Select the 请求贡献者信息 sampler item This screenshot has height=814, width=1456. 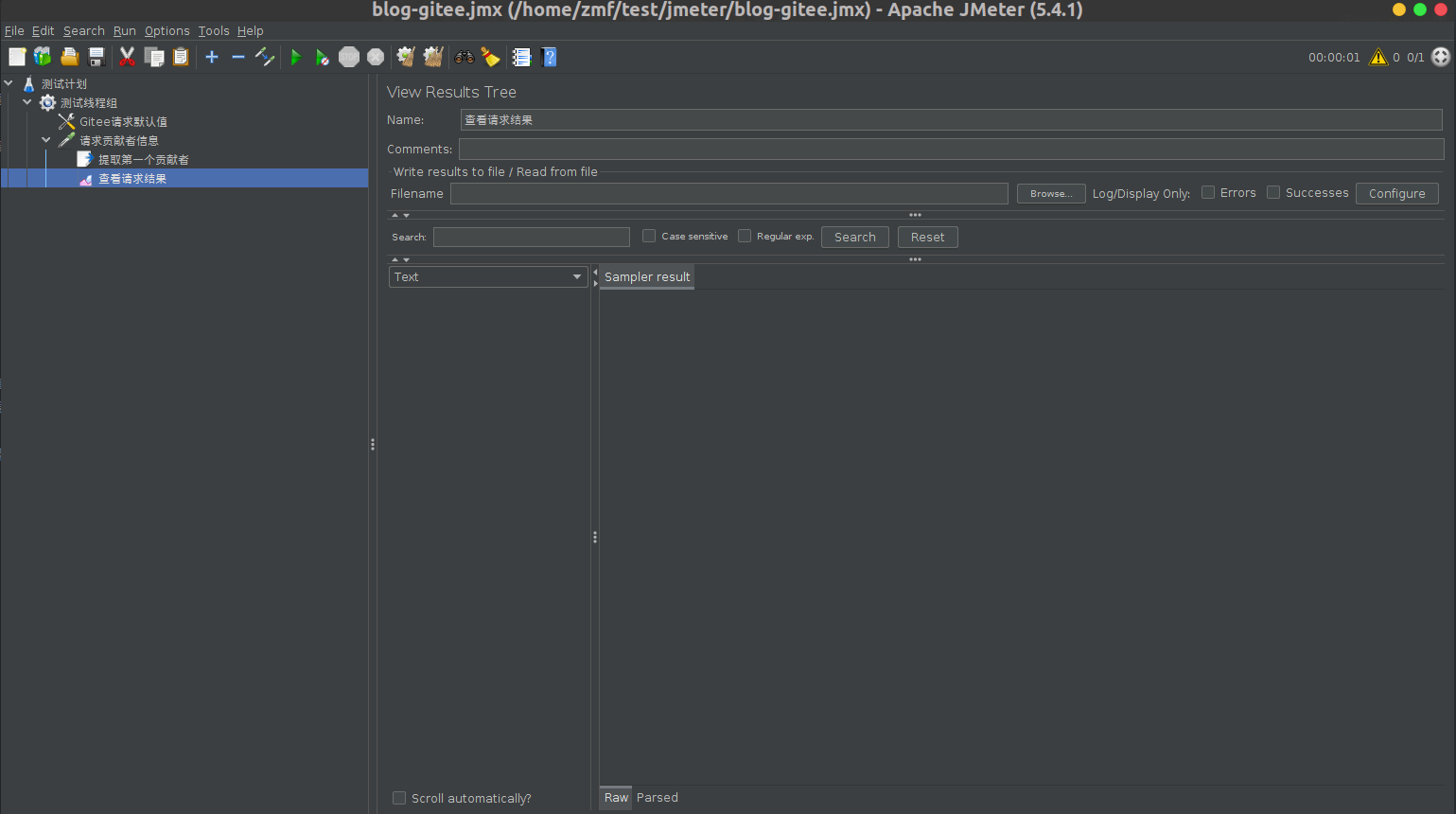click(118, 140)
